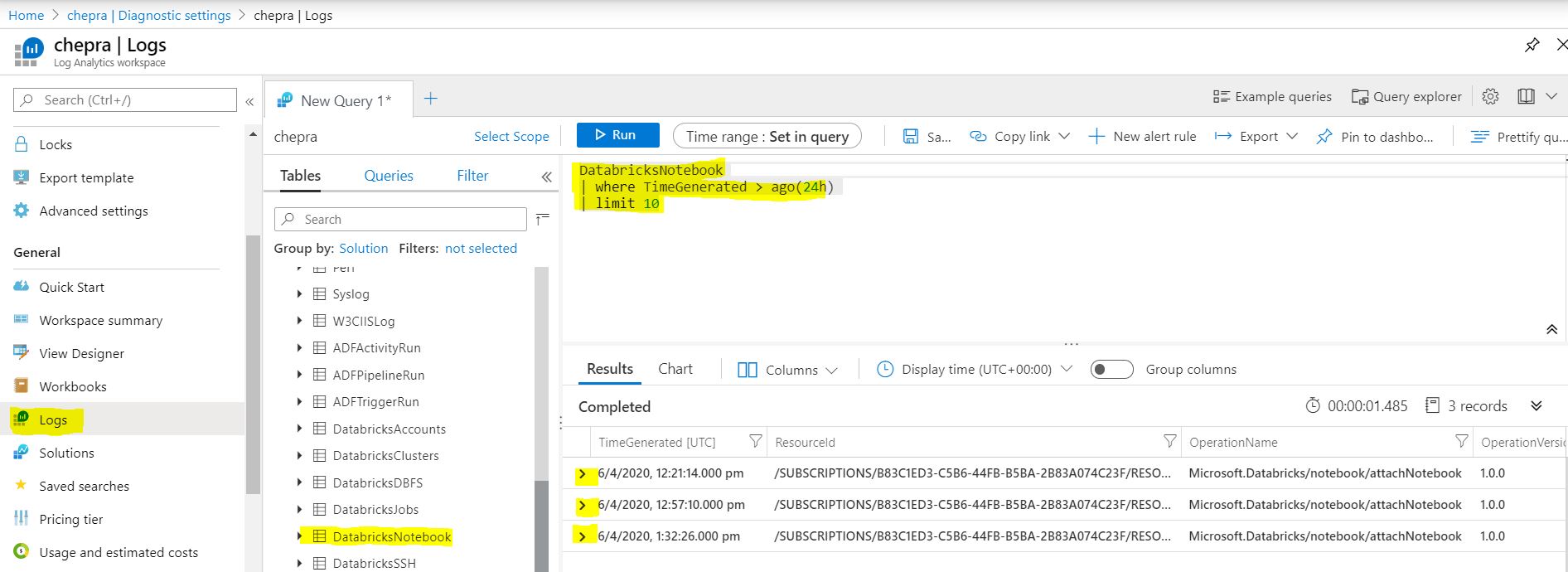Image resolution: width=1568 pixels, height=572 pixels.
Task: Open the Time range selector
Action: pyautogui.click(x=767, y=136)
